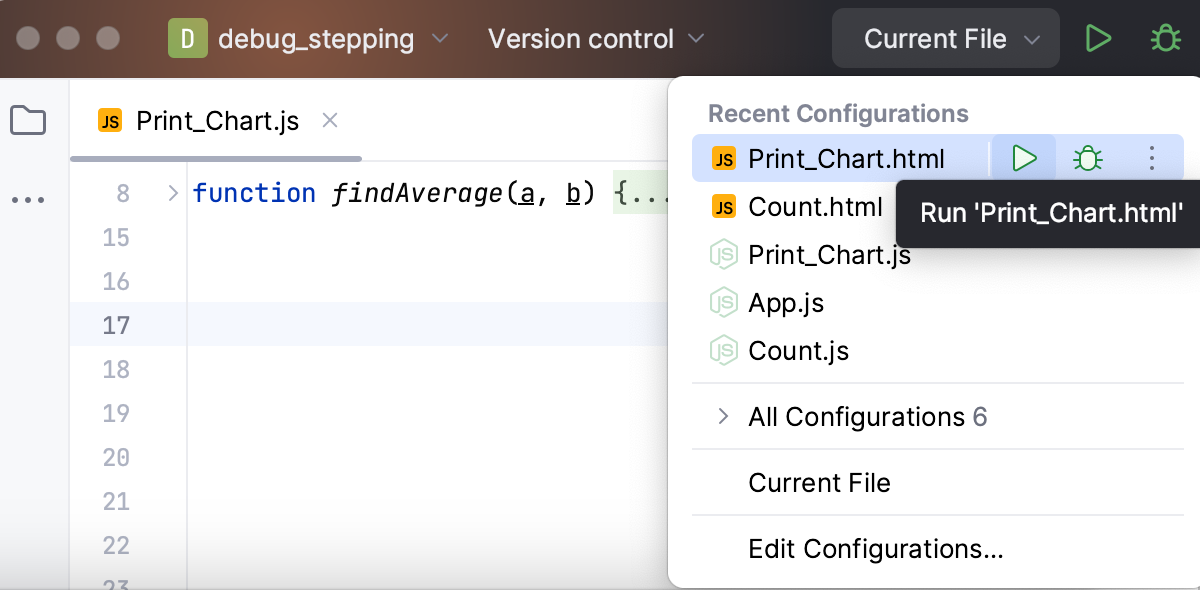The image size is (1200, 590).
Task: Run Print_Chart.html using the green play icon
Action: tap(1023, 157)
